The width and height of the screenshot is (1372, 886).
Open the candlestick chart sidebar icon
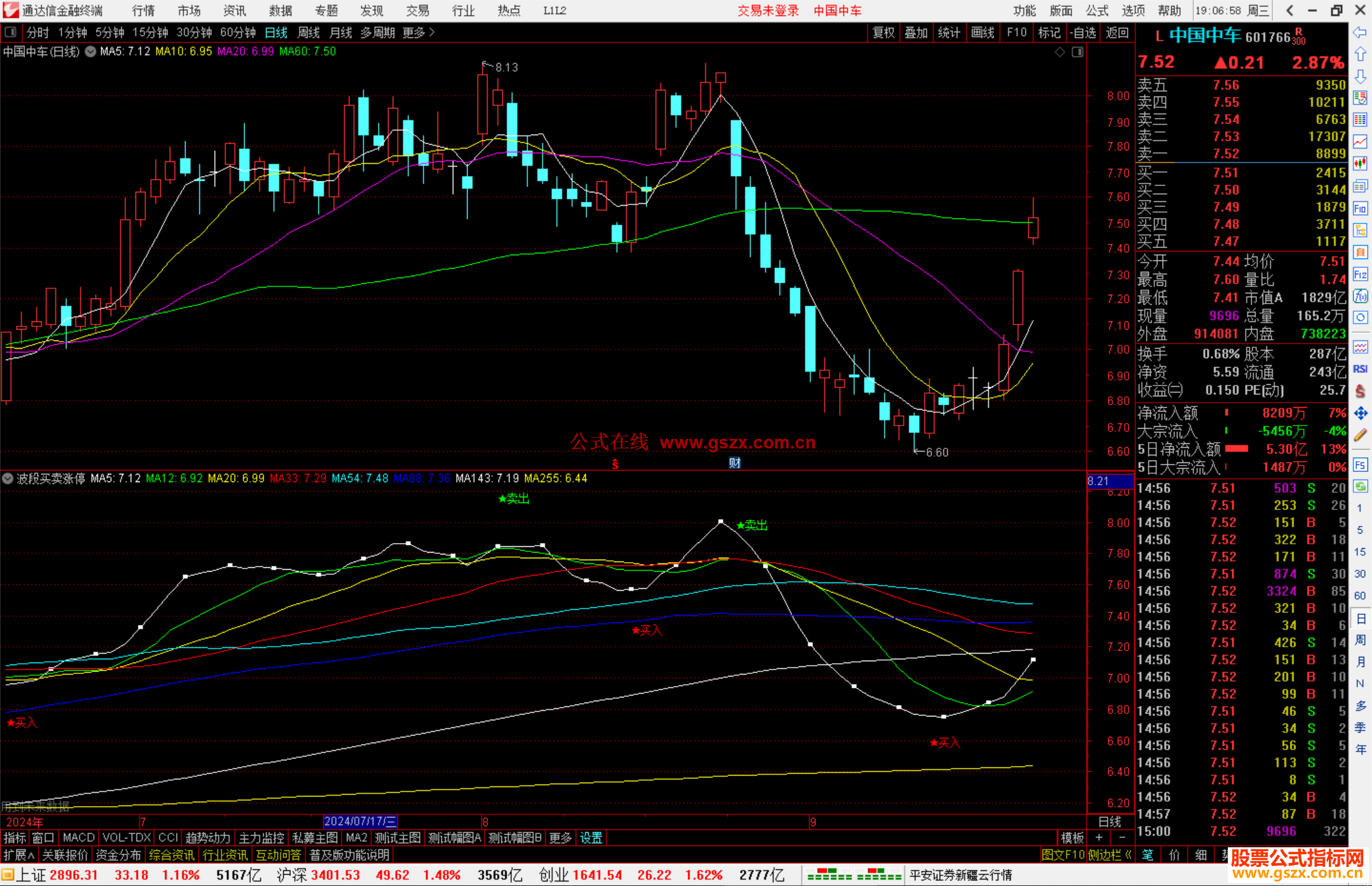pyautogui.click(x=1360, y=164)
